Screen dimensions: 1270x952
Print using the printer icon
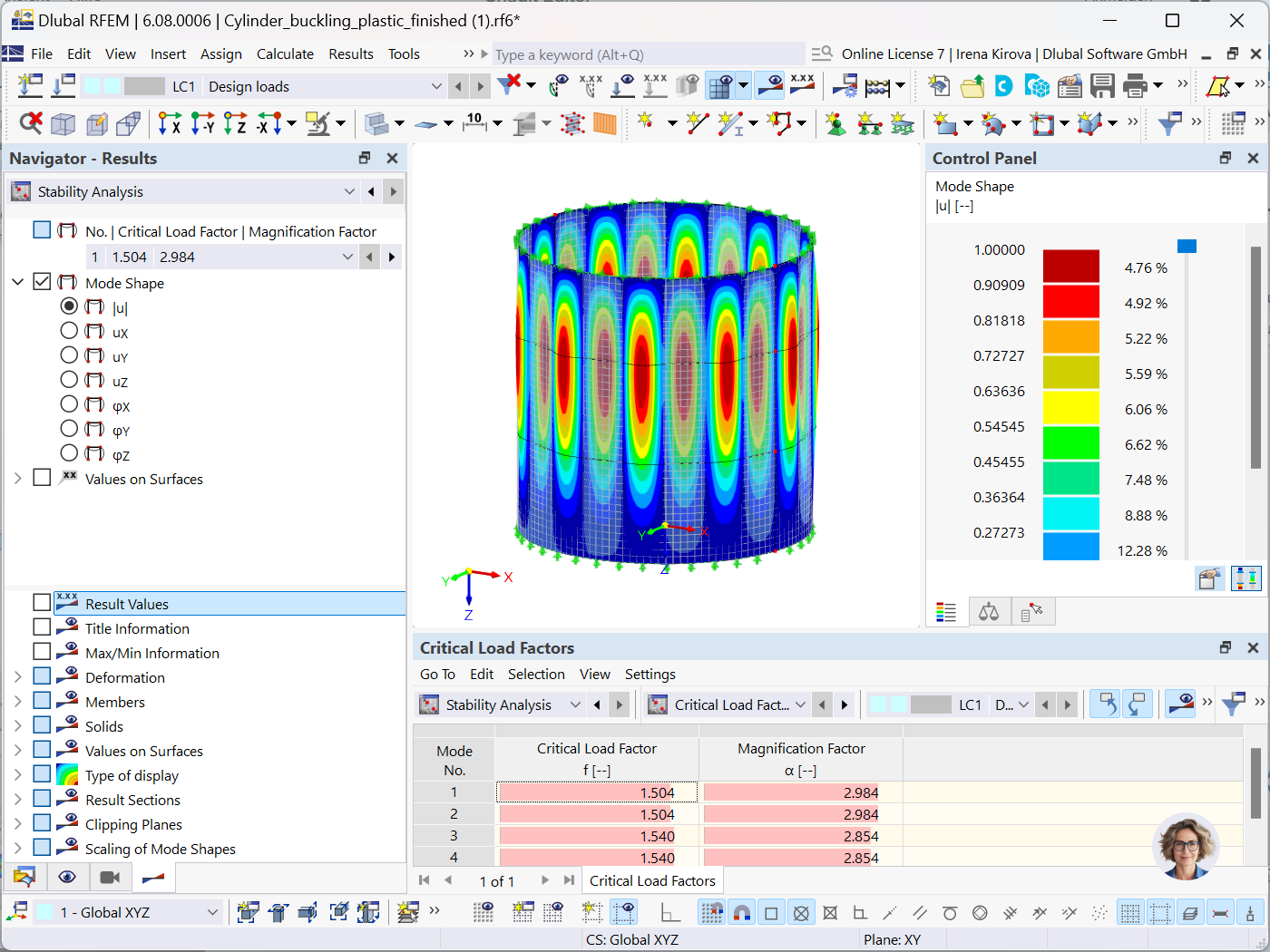coord(1133,85)
